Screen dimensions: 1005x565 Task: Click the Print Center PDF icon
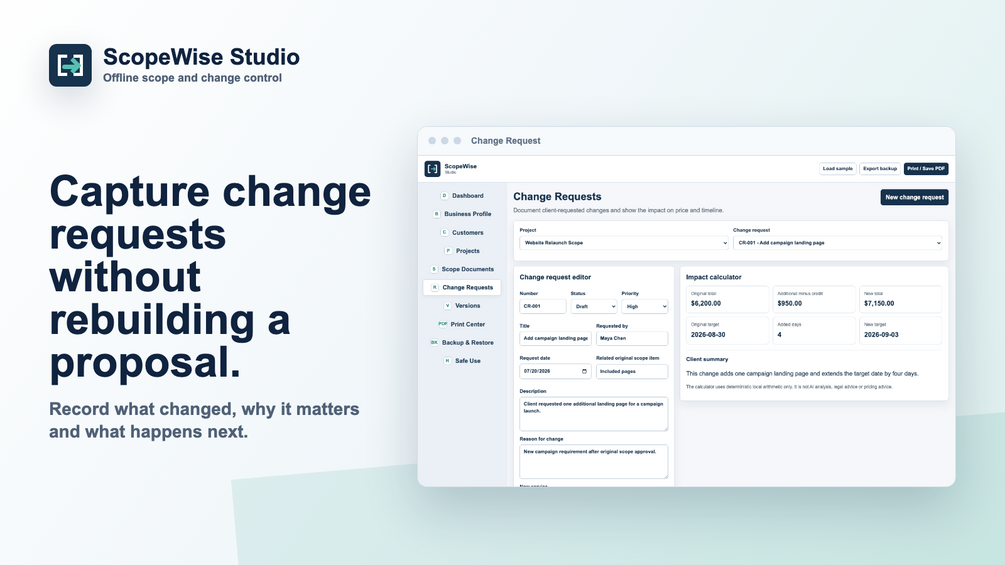coord(443,324)
